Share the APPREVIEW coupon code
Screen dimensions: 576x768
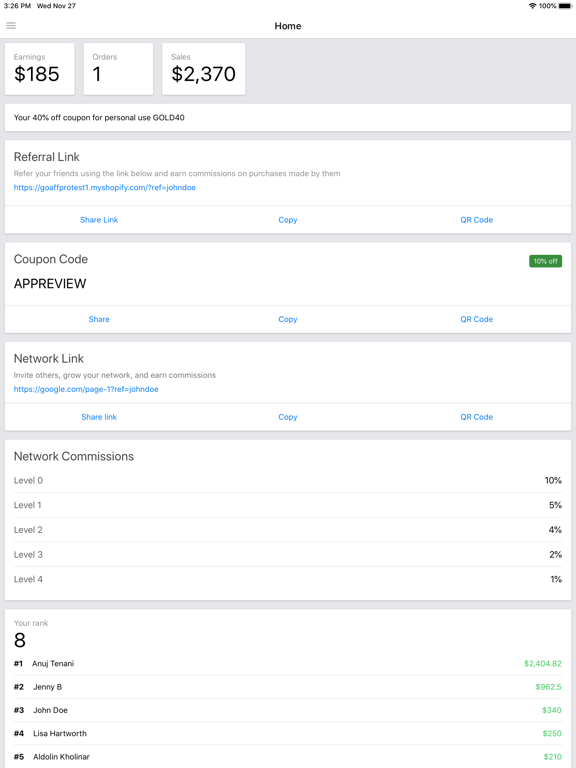tap(99, 319)
